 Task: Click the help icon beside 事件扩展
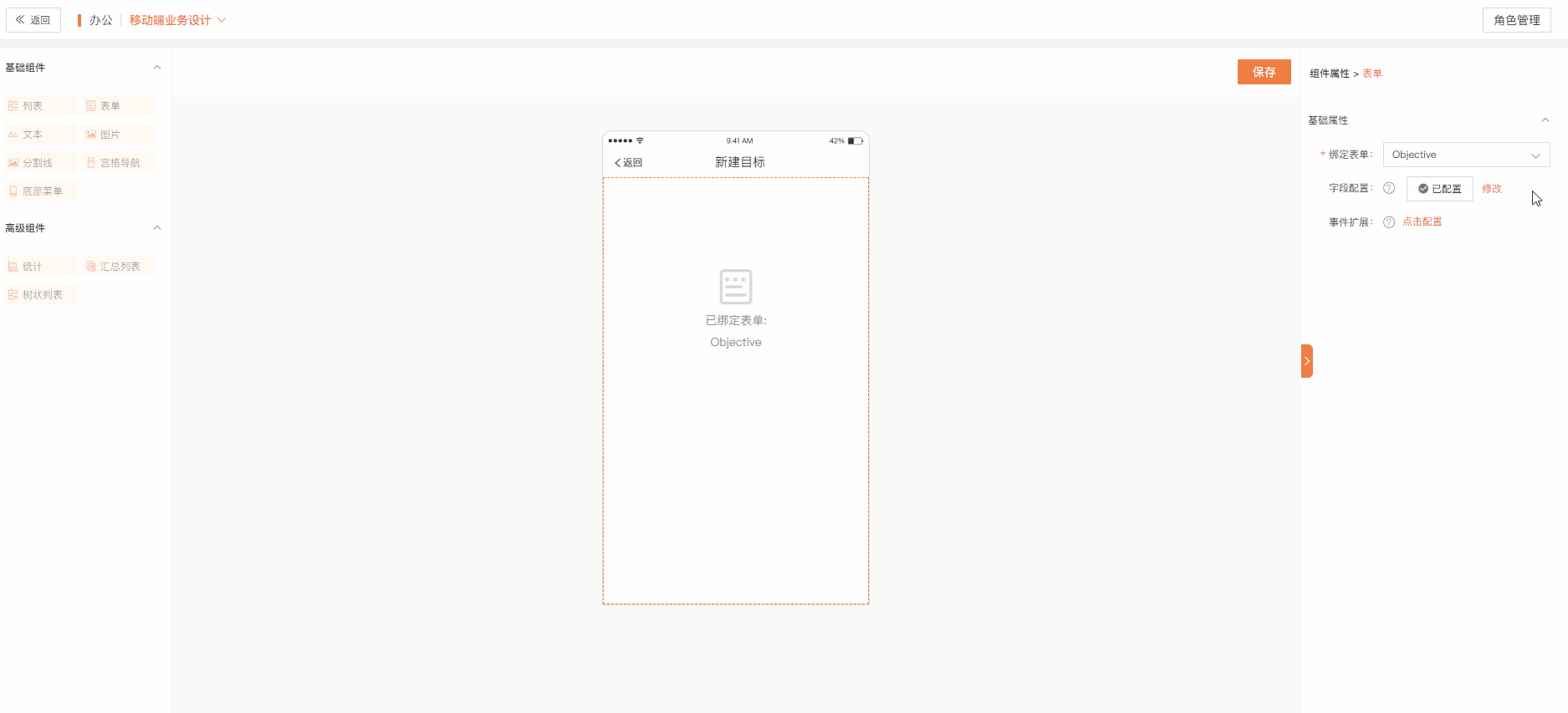(x=1389, y=222)
